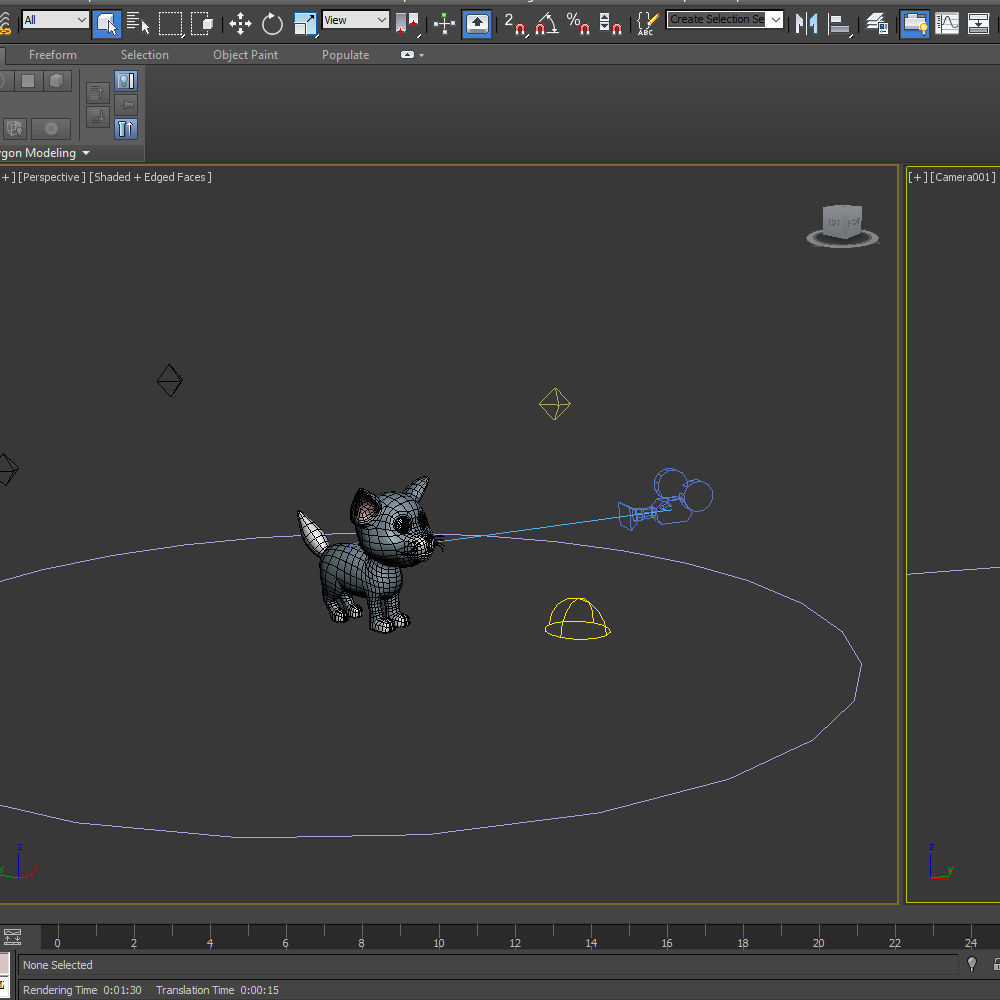
Task: Open the Schematic View
Action: [x=978, y=24]
